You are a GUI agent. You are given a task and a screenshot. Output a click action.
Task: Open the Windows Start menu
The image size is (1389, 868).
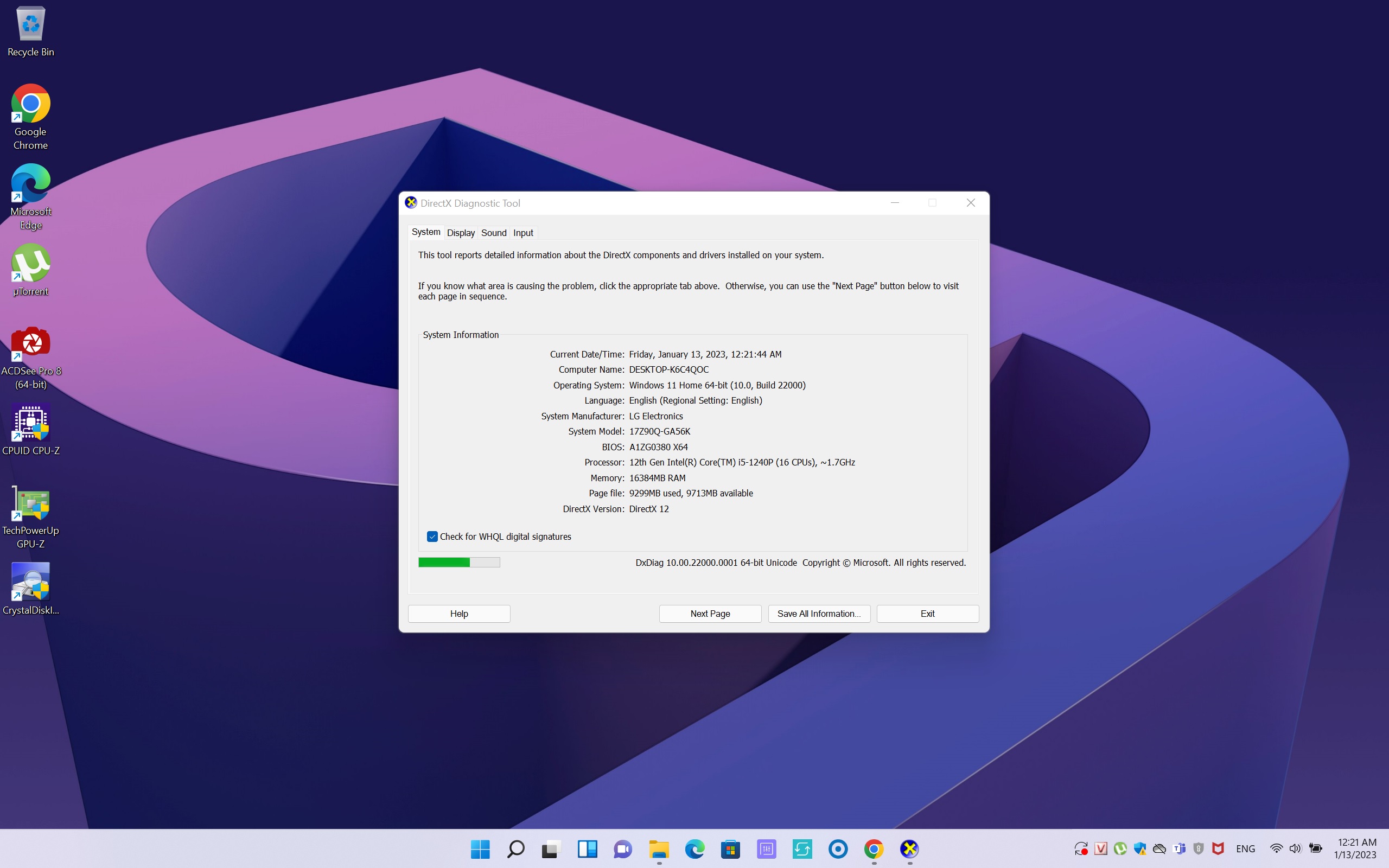pyautogui.click(x=480, y=848)
